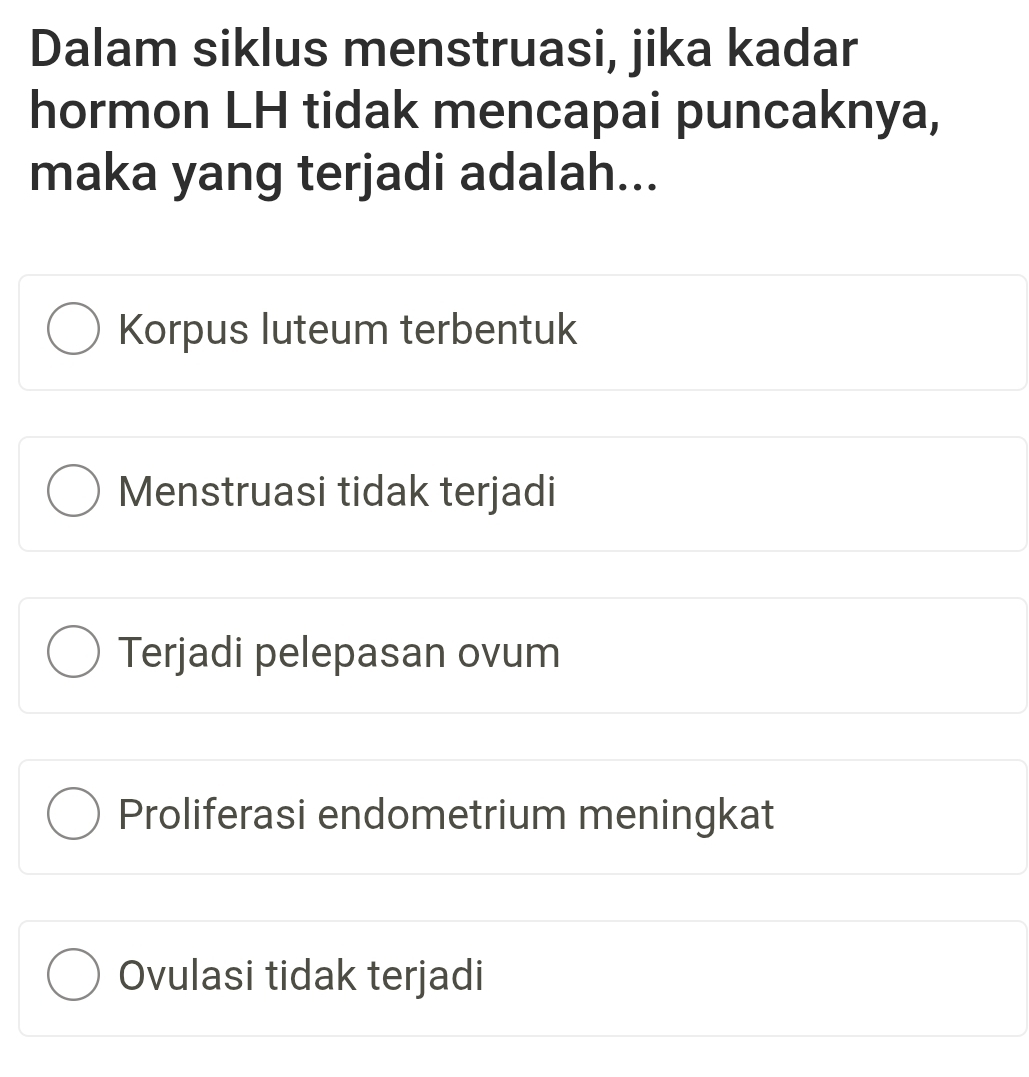Click the 'Terjadi pelepasan ovum' answer text
Viewport: 1029px width, 1077px height.
pyautogui.click(x=339, y=654)
